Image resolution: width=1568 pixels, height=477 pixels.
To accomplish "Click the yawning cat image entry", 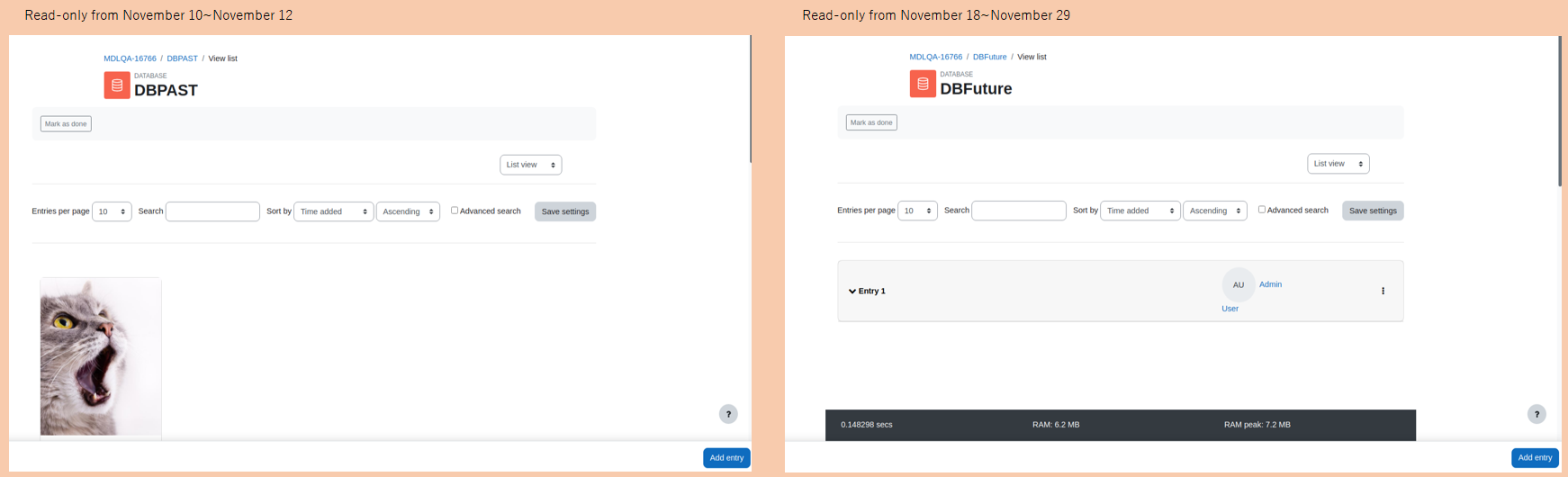I will click(101, 356).
